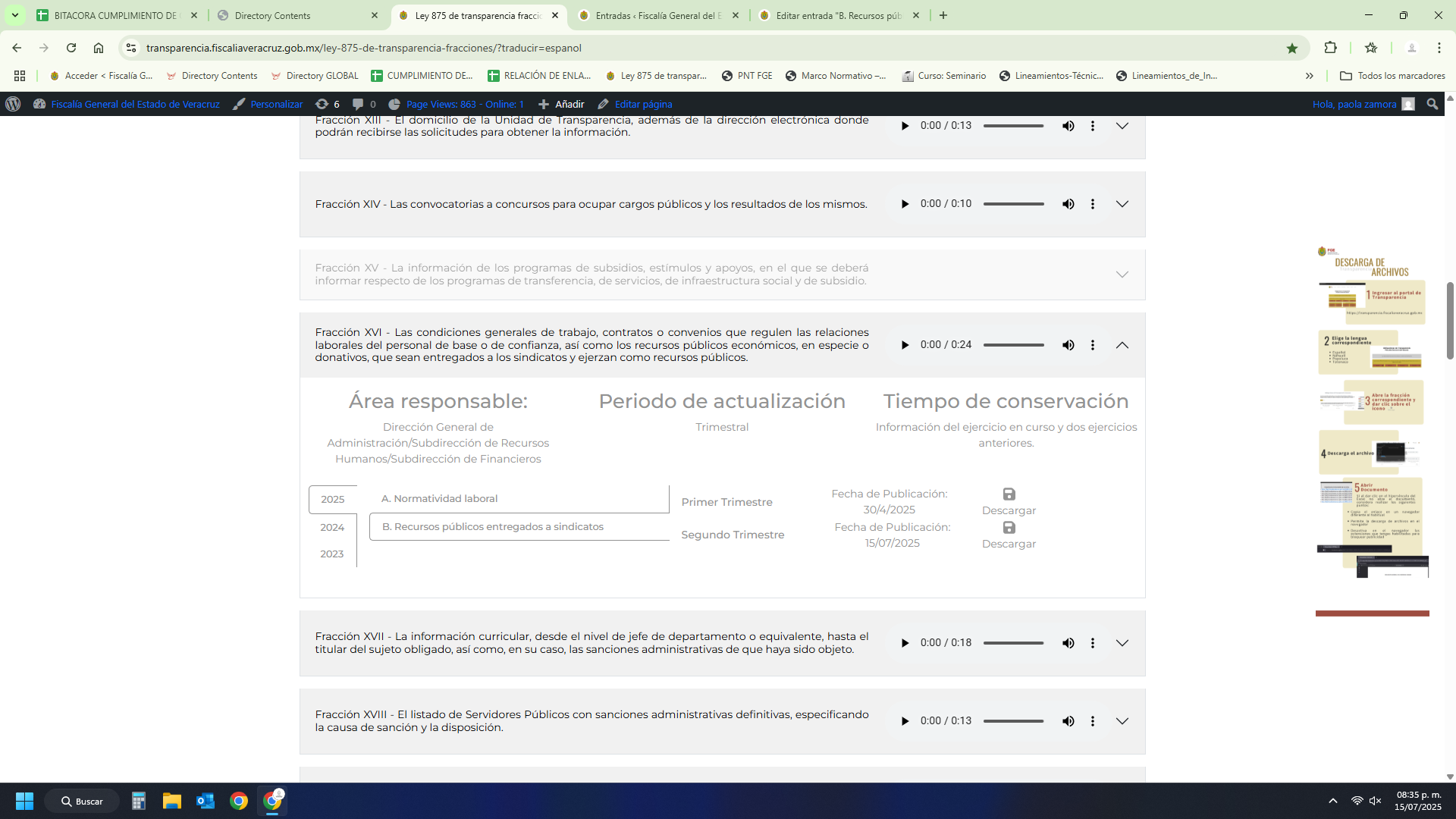The height and width of the screenshot is (819, 1456).
Task: Play audio for Fracción XVI
Action: (x=905, y=345)
